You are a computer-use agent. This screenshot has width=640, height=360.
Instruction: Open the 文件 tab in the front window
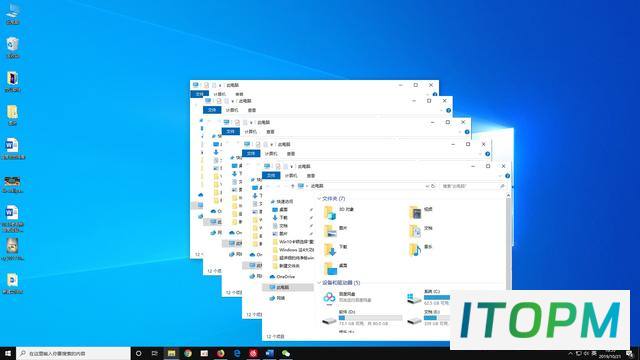(x=271, y=176)
